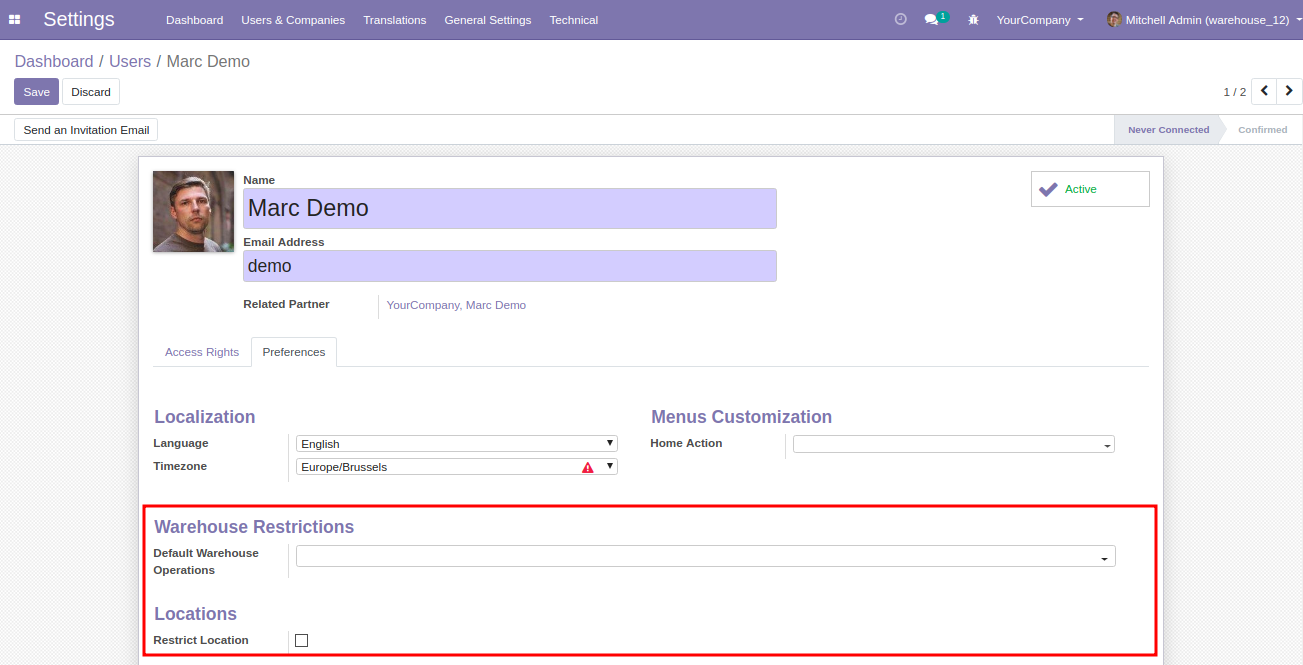Go to next record arrow

(x=1290, y=91)
